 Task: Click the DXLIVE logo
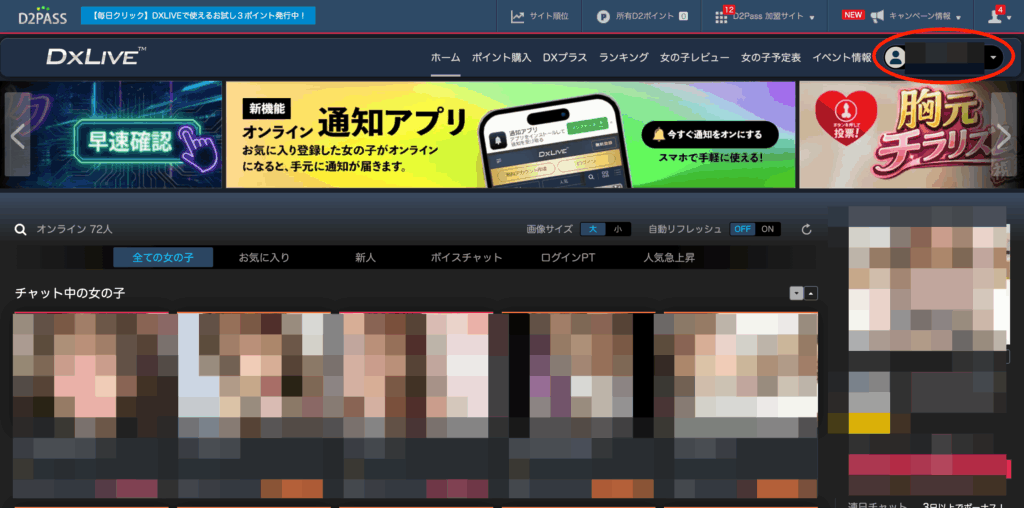pyautogui.click(x=96, y=57)
